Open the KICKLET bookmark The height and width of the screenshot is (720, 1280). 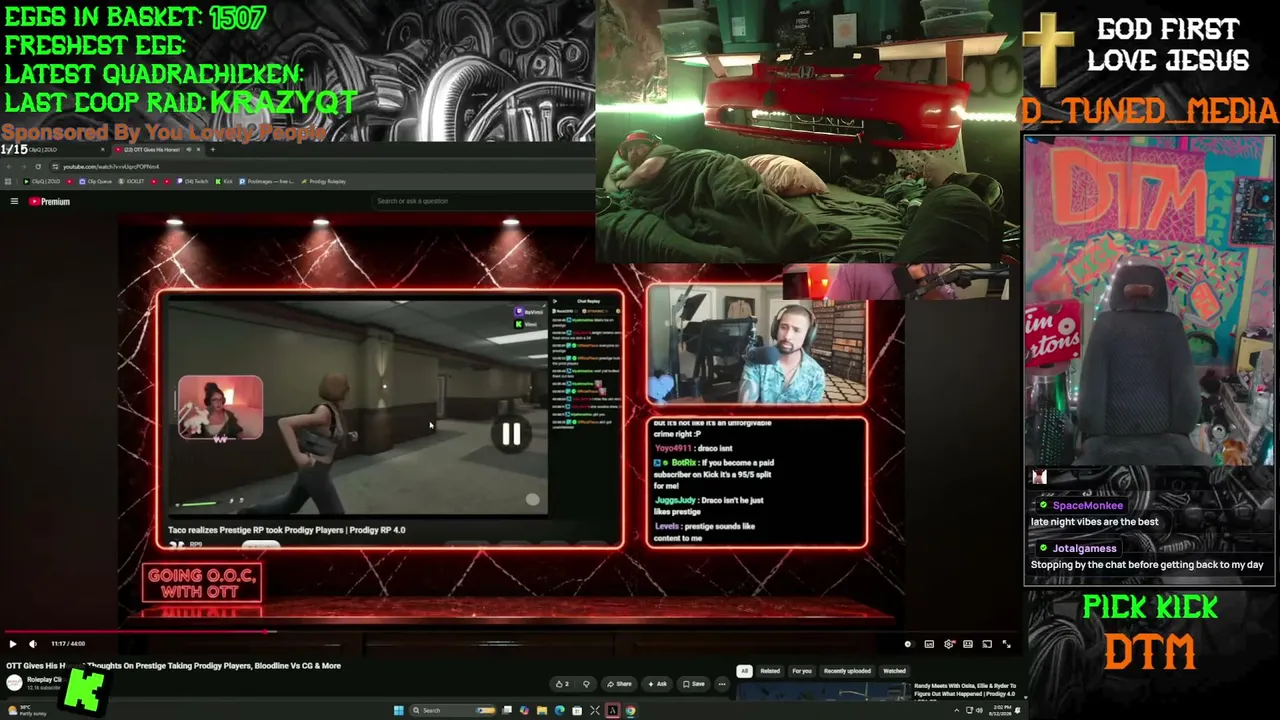click(x=132, y=181)
